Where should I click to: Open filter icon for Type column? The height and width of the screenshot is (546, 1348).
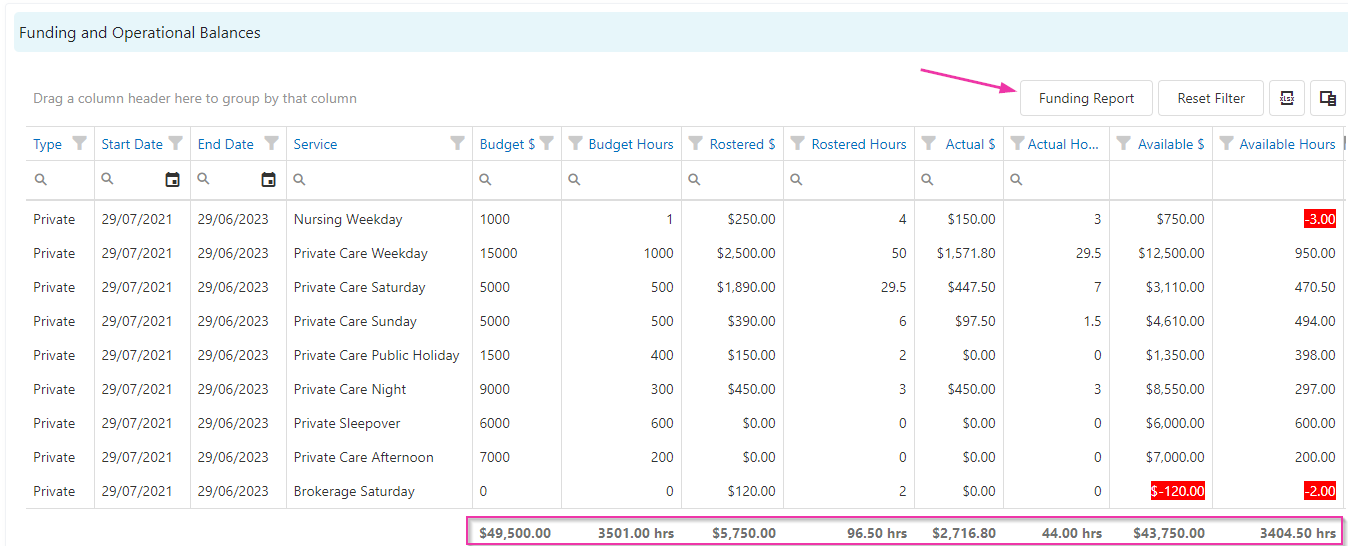coord(80,143)
